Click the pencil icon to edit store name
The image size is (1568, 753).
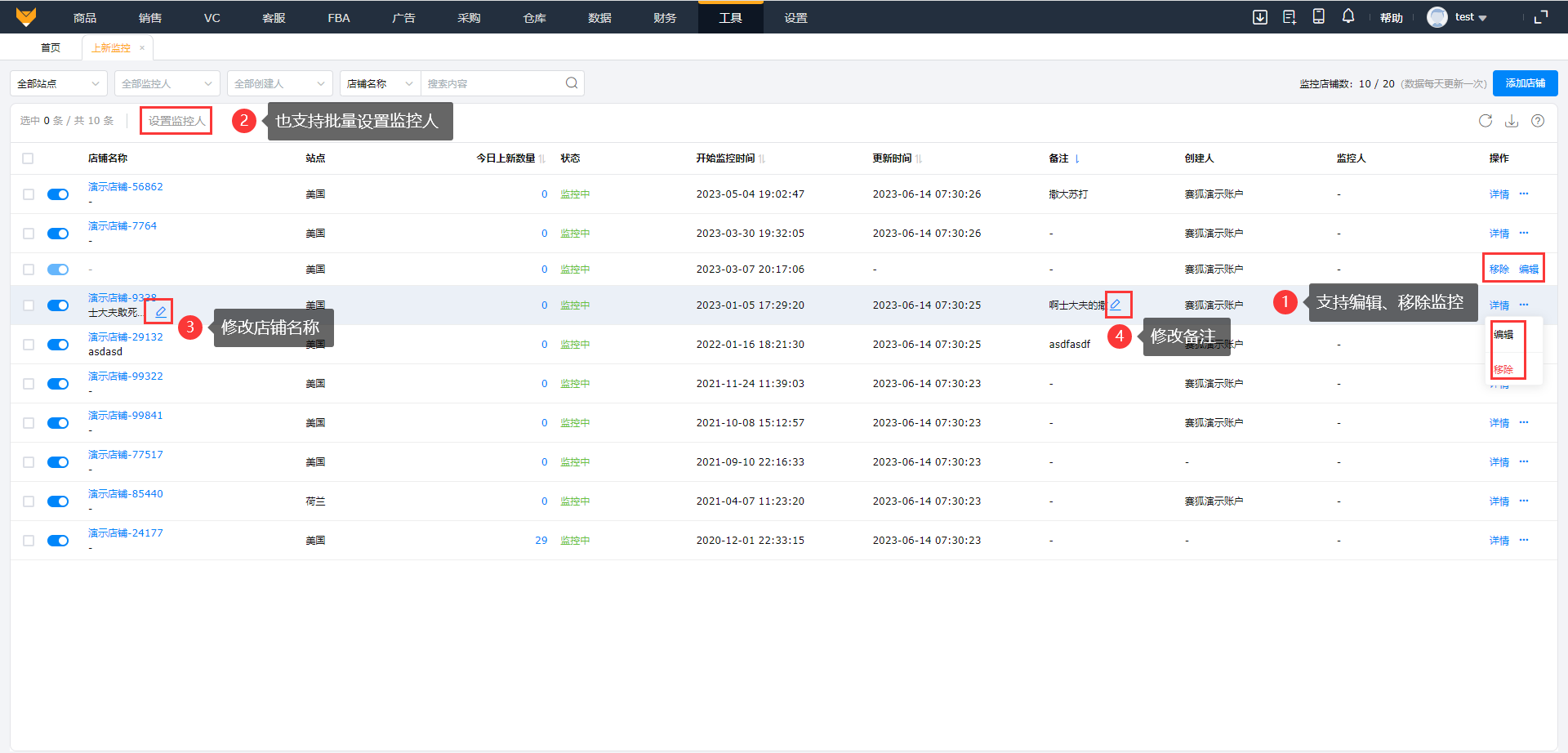(x=161, y=312)
